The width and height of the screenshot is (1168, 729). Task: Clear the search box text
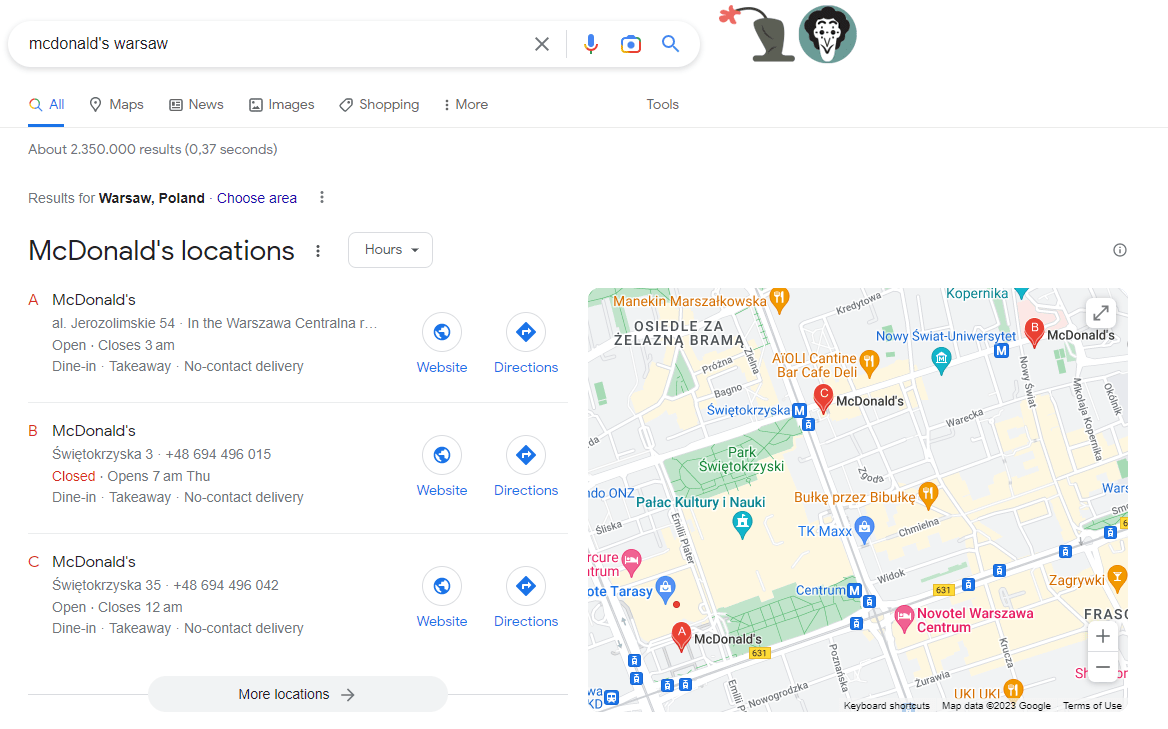542,44
